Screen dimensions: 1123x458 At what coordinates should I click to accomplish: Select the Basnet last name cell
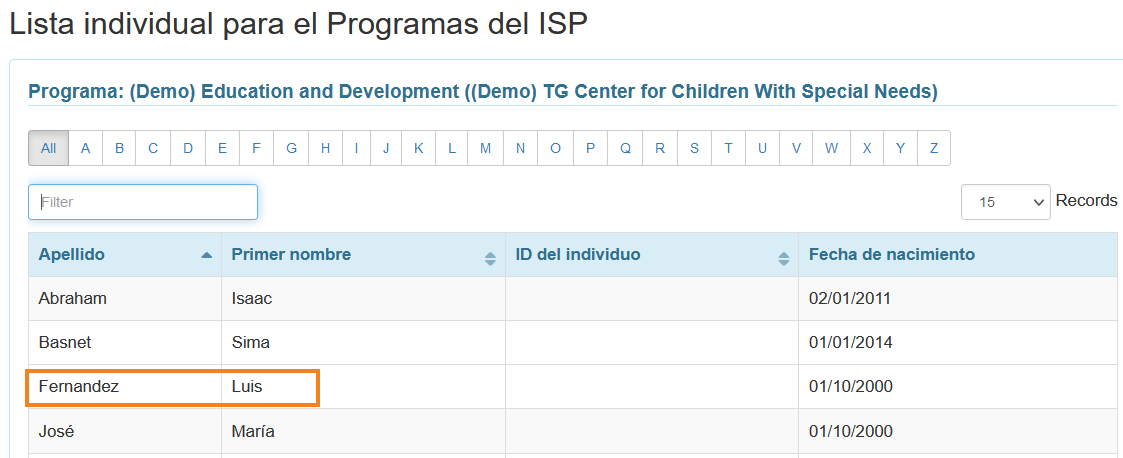125,343
